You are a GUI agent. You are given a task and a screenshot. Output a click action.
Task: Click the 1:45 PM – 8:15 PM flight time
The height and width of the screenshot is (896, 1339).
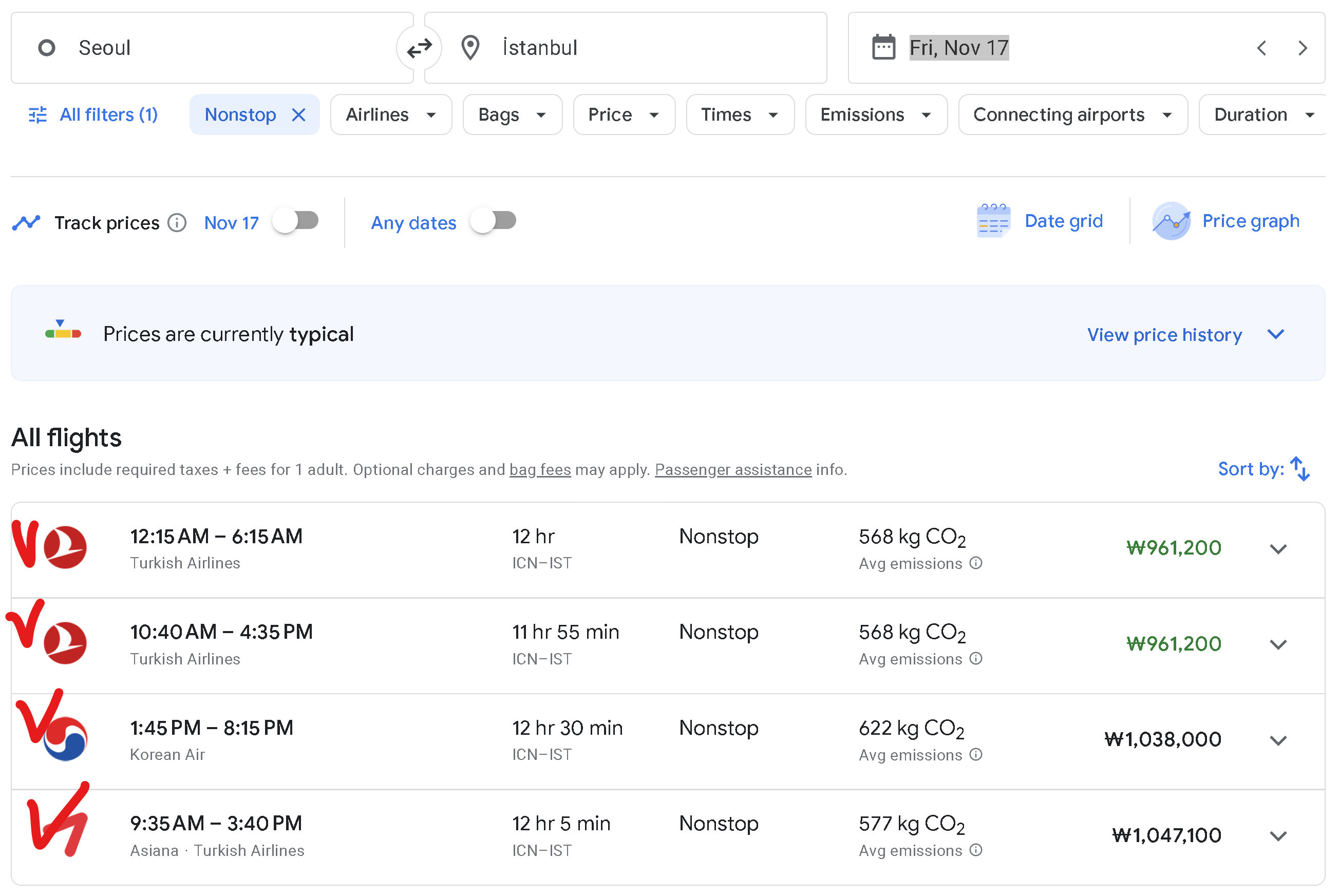click(x=212, y=728)
